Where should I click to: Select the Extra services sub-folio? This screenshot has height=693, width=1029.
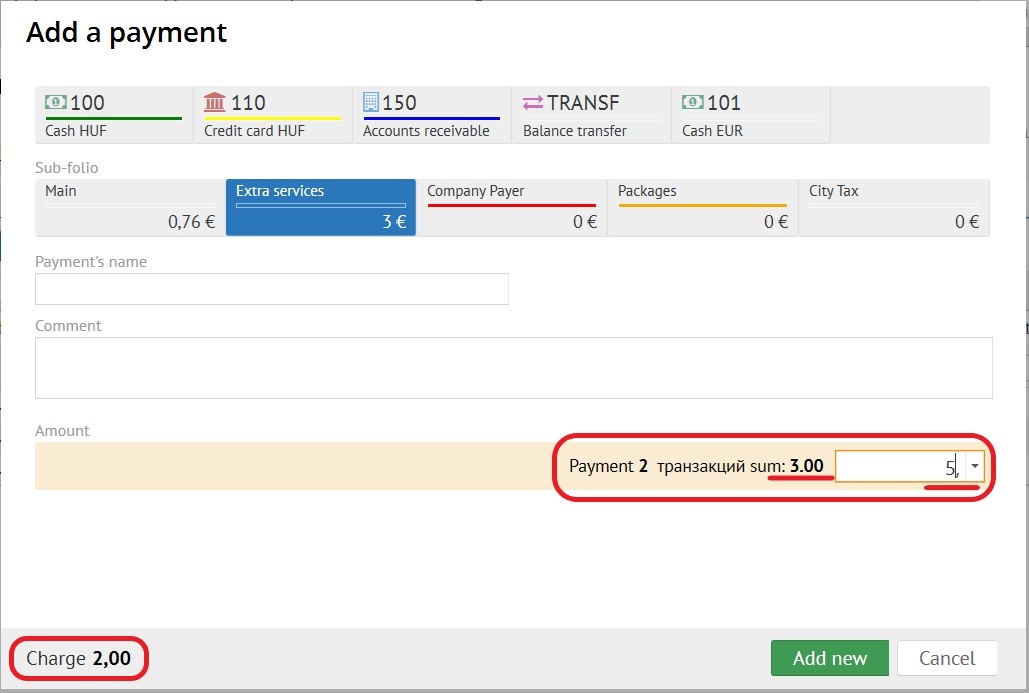(320, 208)
